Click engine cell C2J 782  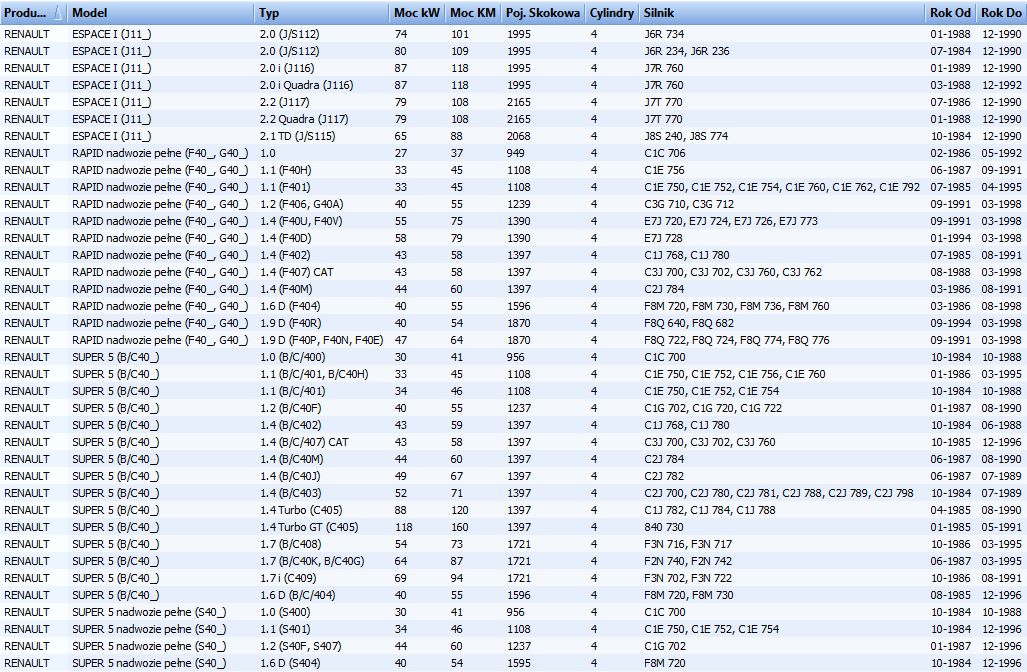tap(663, 477)
